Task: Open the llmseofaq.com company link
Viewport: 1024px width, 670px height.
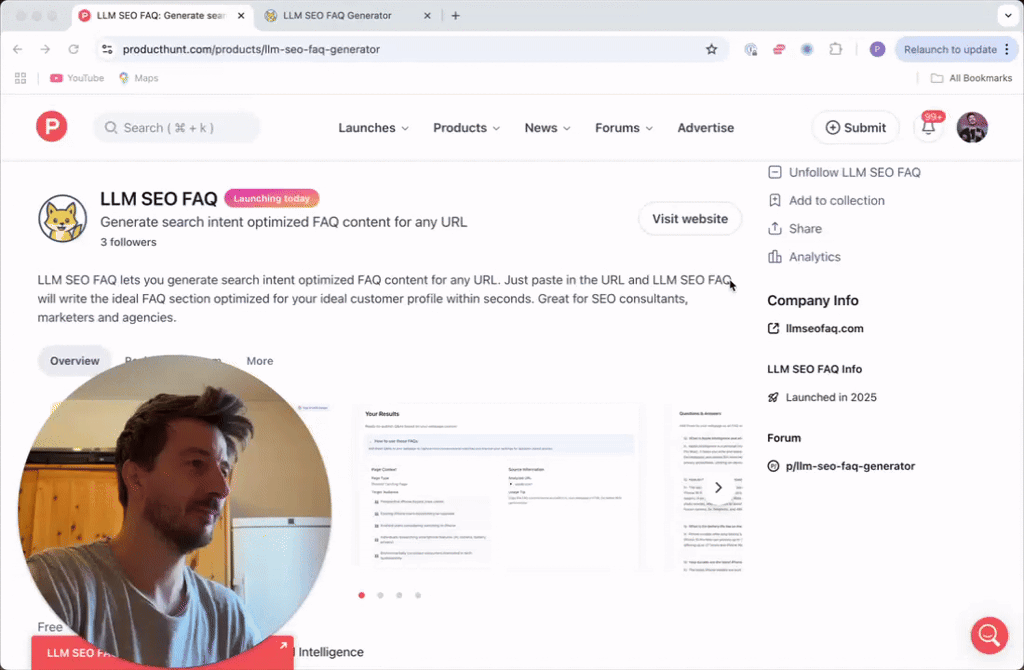Action: (815, 328)
